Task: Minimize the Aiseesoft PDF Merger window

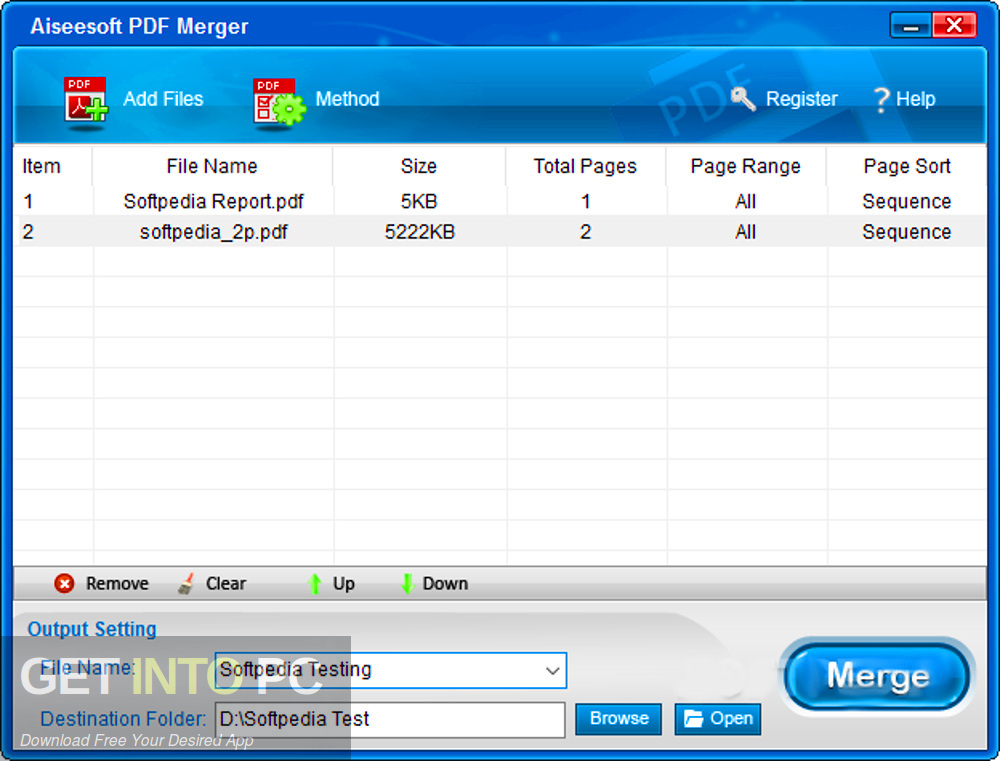Action: pyautogui.click(x=911, y=26)
